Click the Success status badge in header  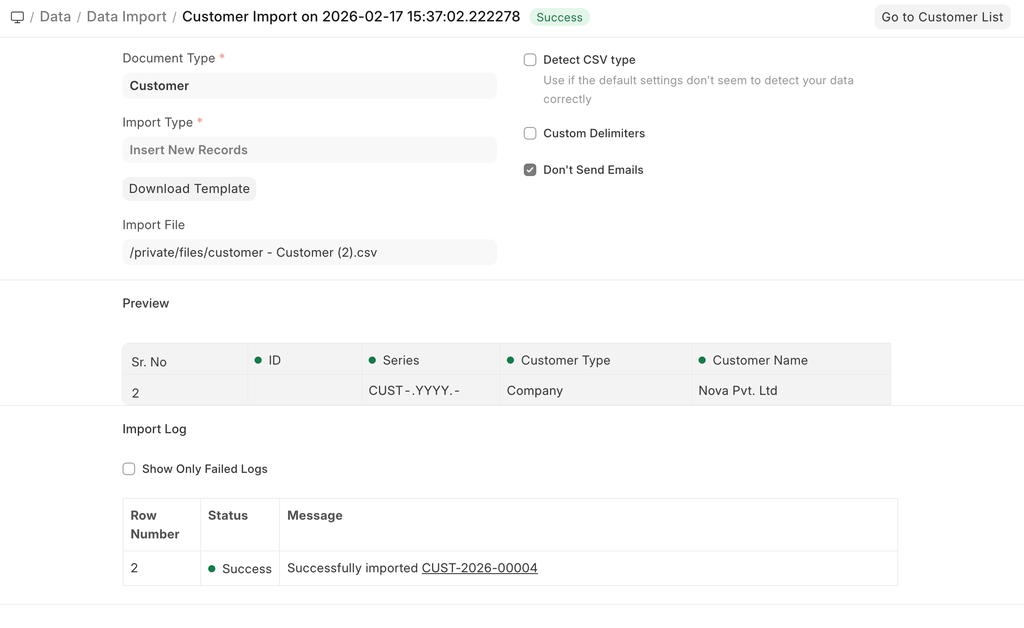click(559, 17)
